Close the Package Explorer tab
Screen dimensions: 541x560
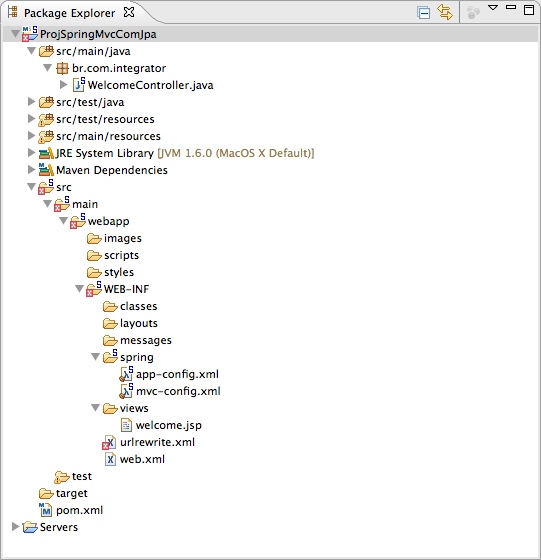(x=129, y=12)
